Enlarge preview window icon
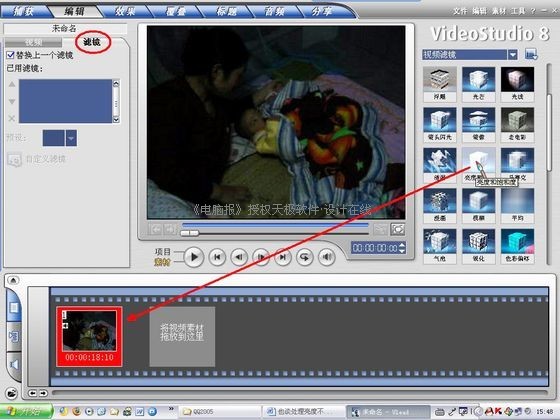Screen dimensions: 560x420 tap(398, 229)
